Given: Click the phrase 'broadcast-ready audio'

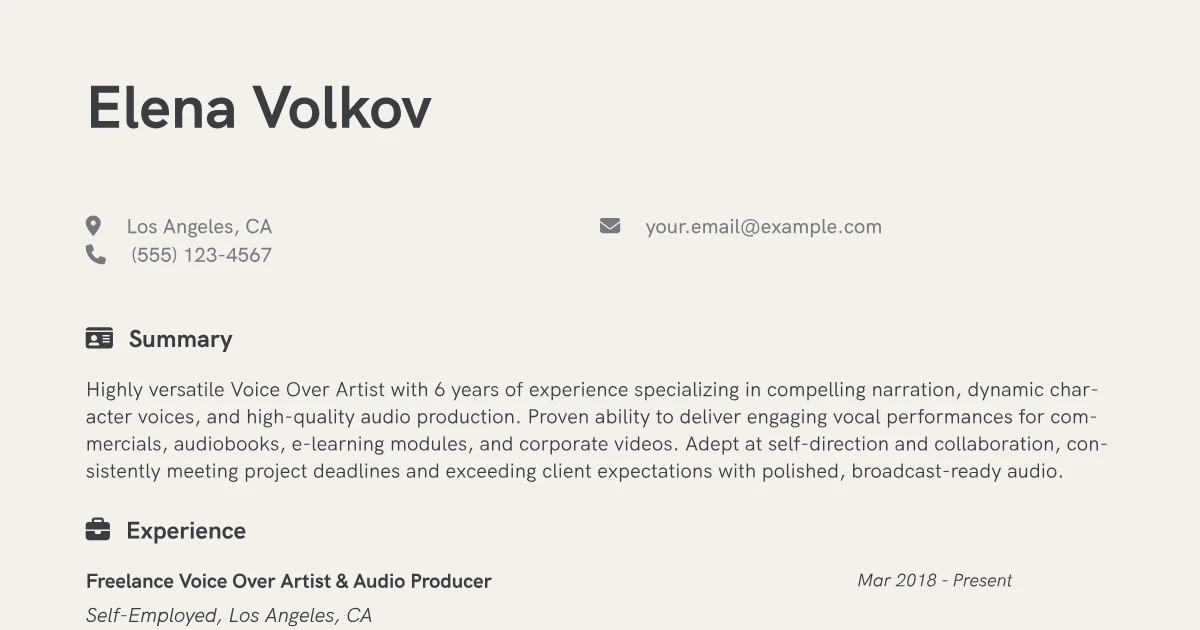Looking at the screenshot, I should point(956,471).
